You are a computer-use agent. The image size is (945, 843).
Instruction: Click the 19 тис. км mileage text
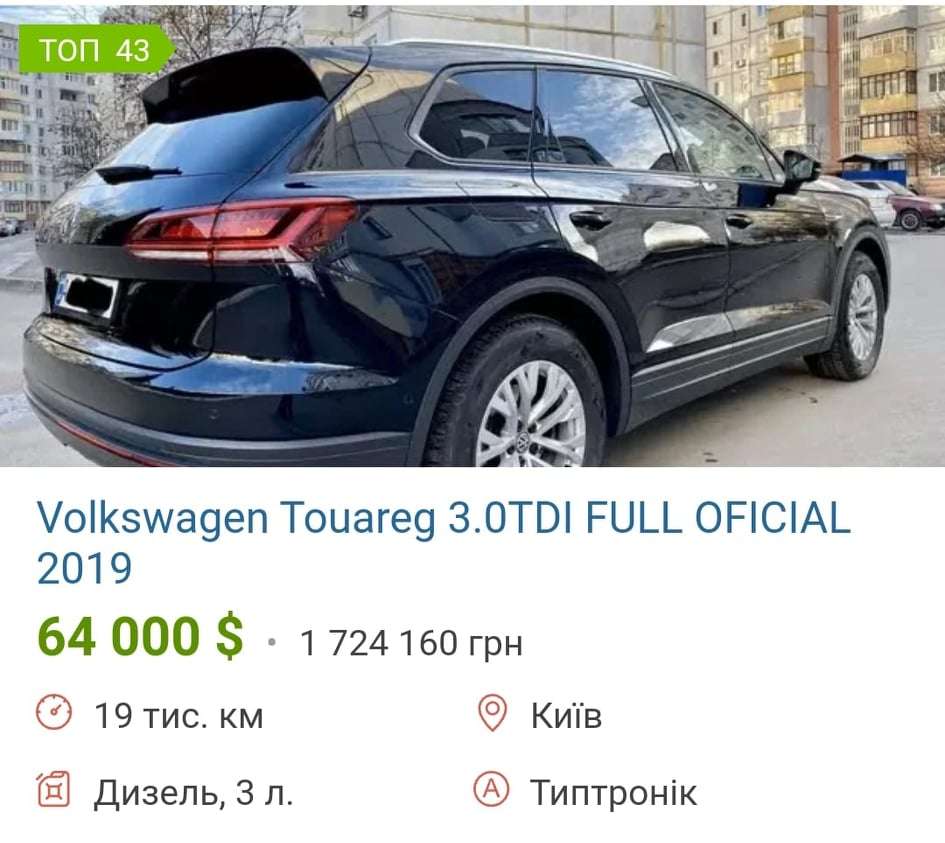click(x=179, y=715)
